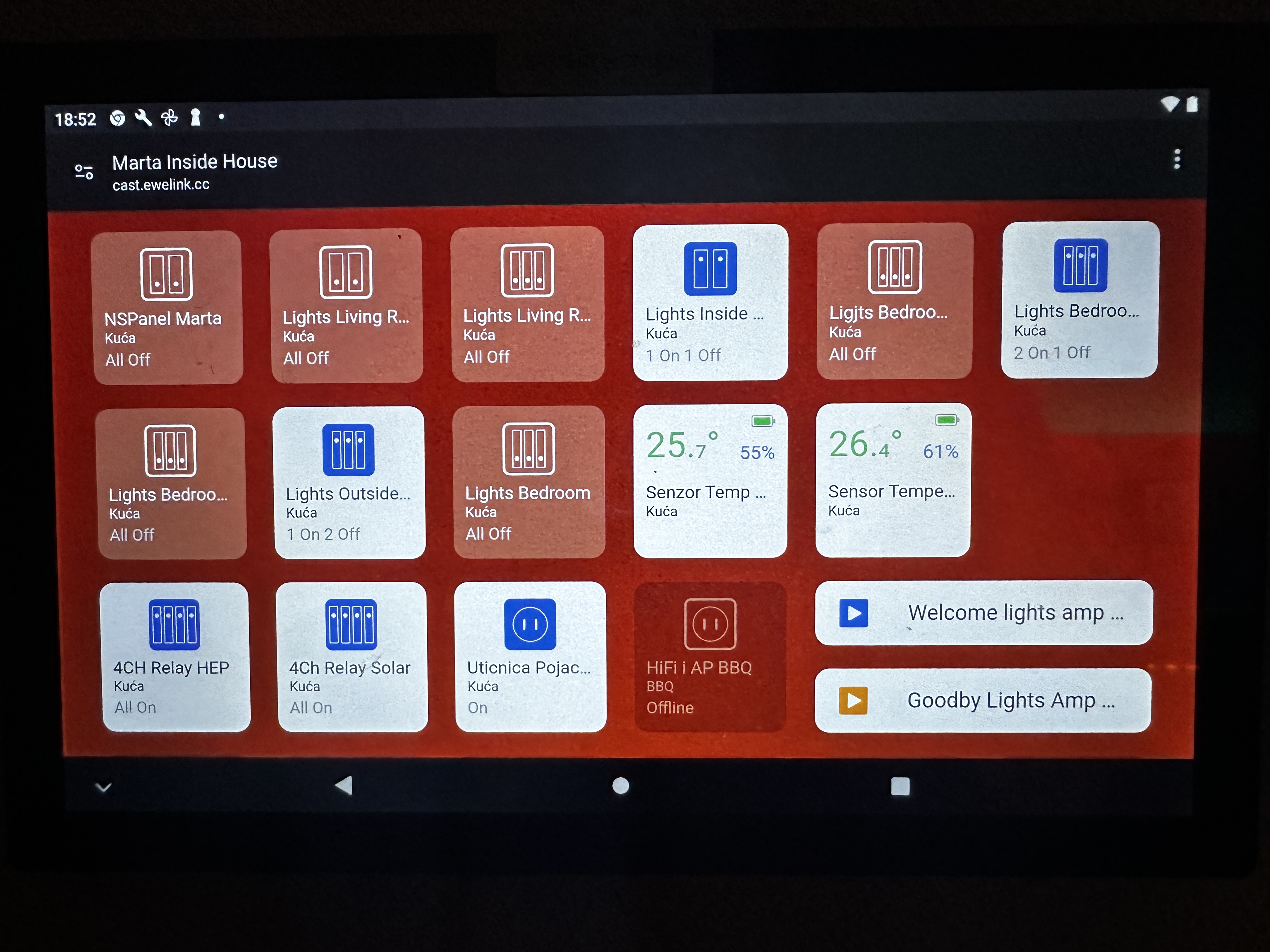The height and width of the screenshot is (952, 1270).
Task: Tap the Goodby Lights Amp ... scene label
Action: coord(1011,700)
